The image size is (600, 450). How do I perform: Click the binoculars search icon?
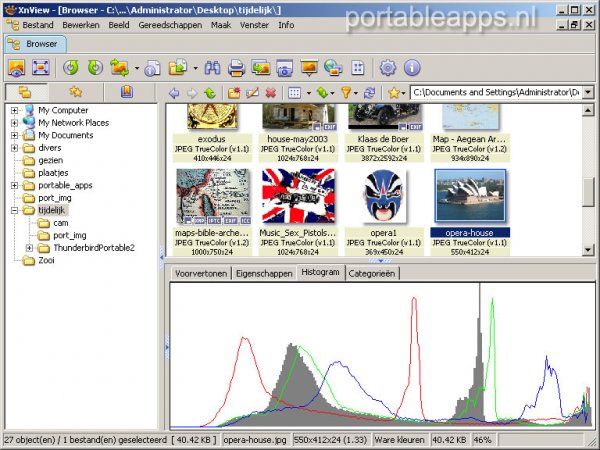212,68
